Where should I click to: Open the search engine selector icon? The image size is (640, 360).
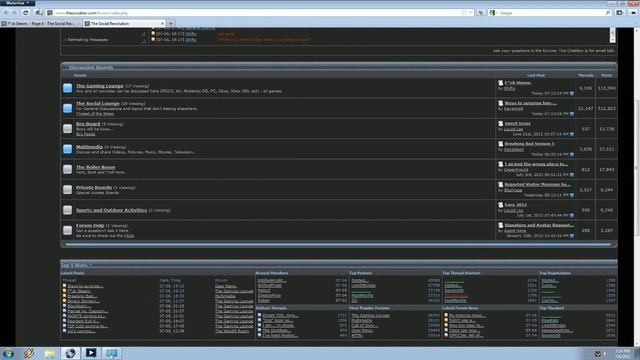click(493, 13)
